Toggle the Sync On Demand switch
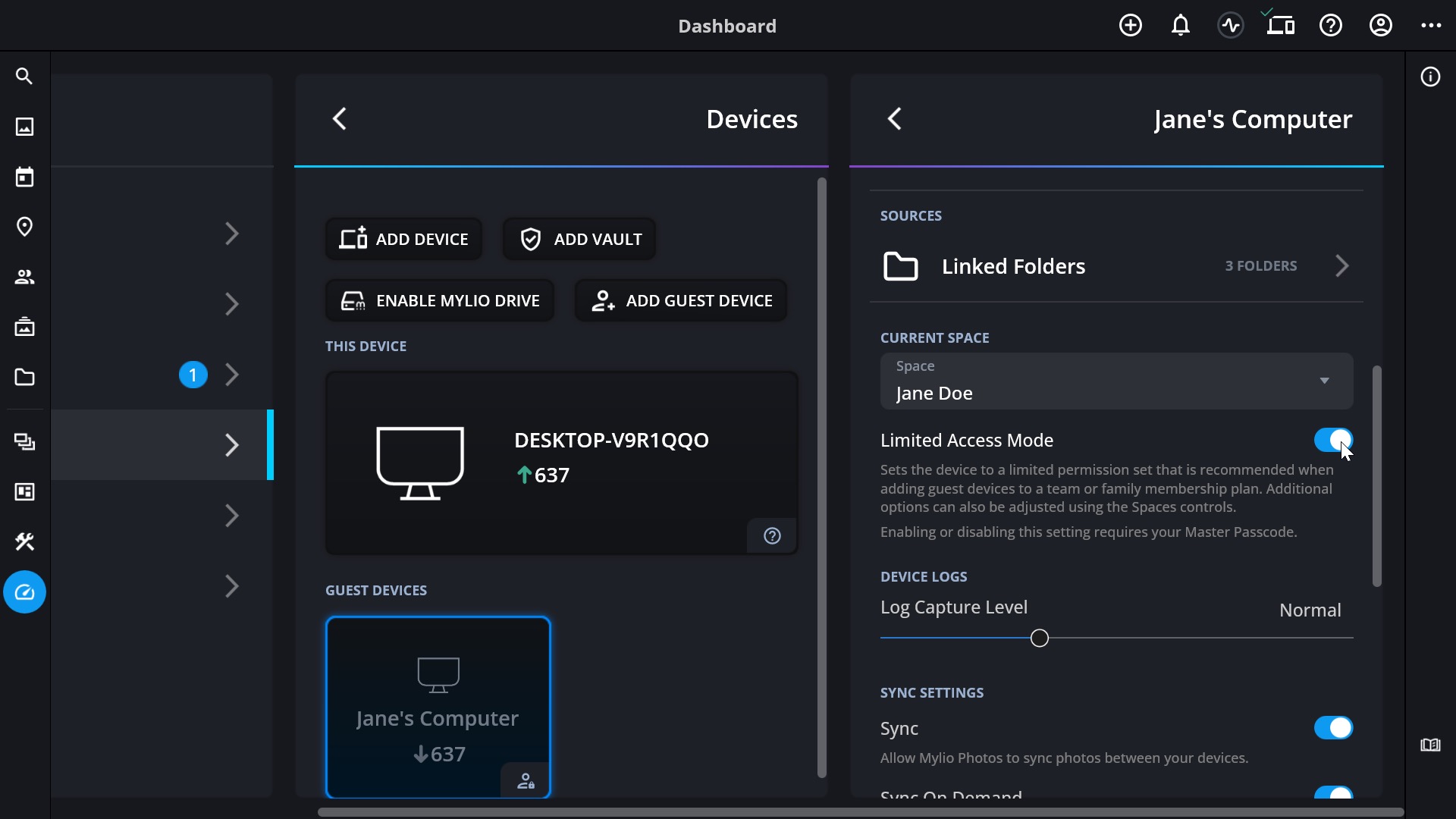The image size is (1456, 819). (x=1333, y=792)
